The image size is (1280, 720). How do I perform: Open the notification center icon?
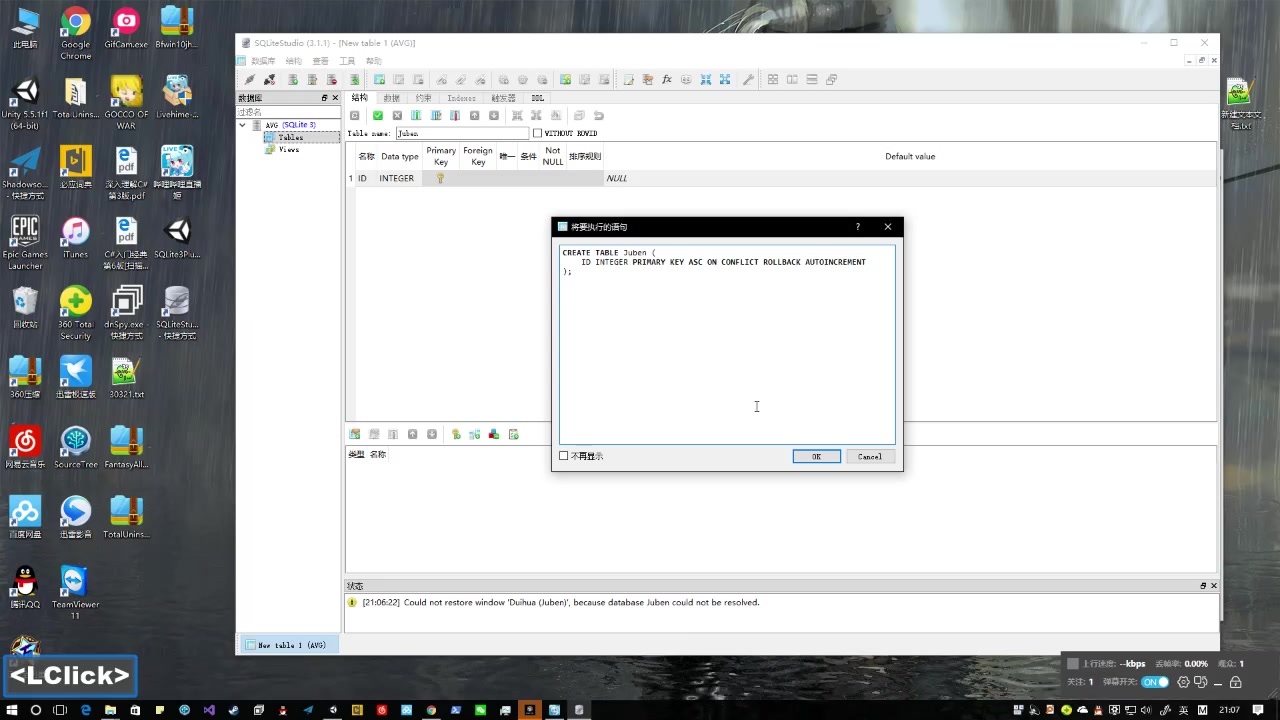coord(1258,710)
